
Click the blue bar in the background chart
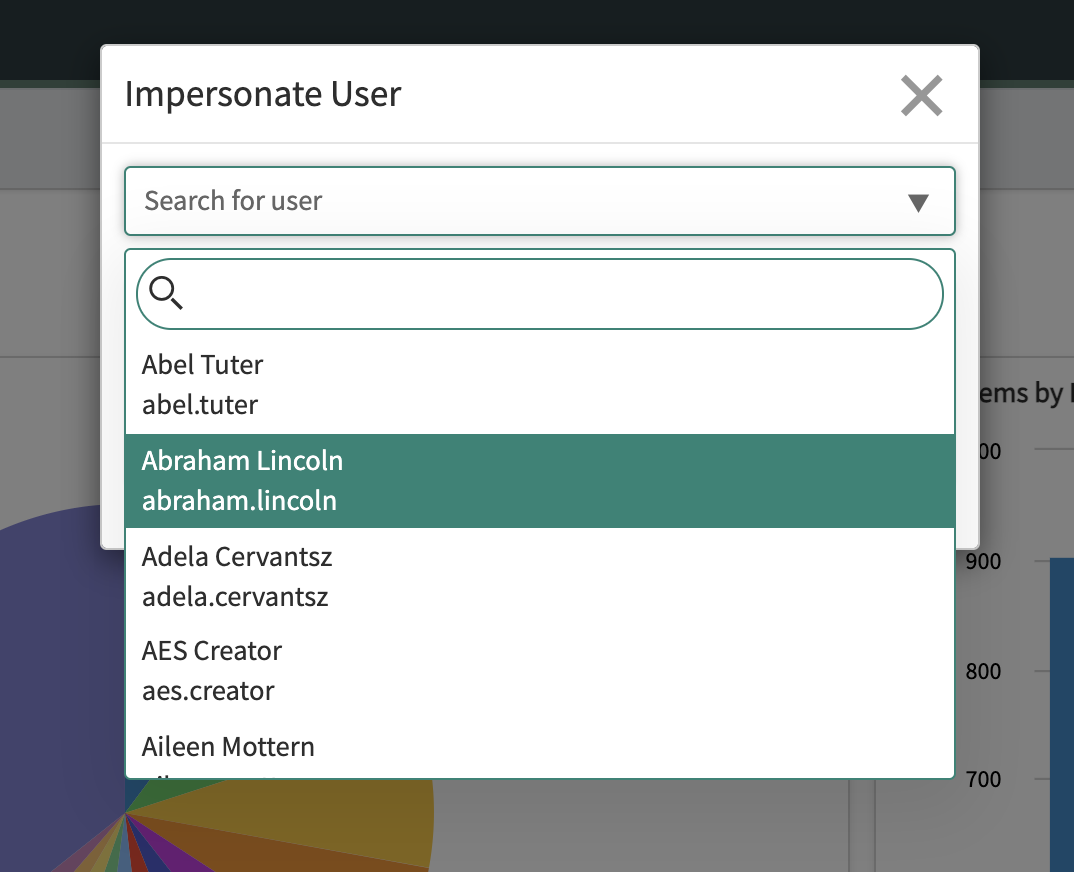pos(1062,700)
